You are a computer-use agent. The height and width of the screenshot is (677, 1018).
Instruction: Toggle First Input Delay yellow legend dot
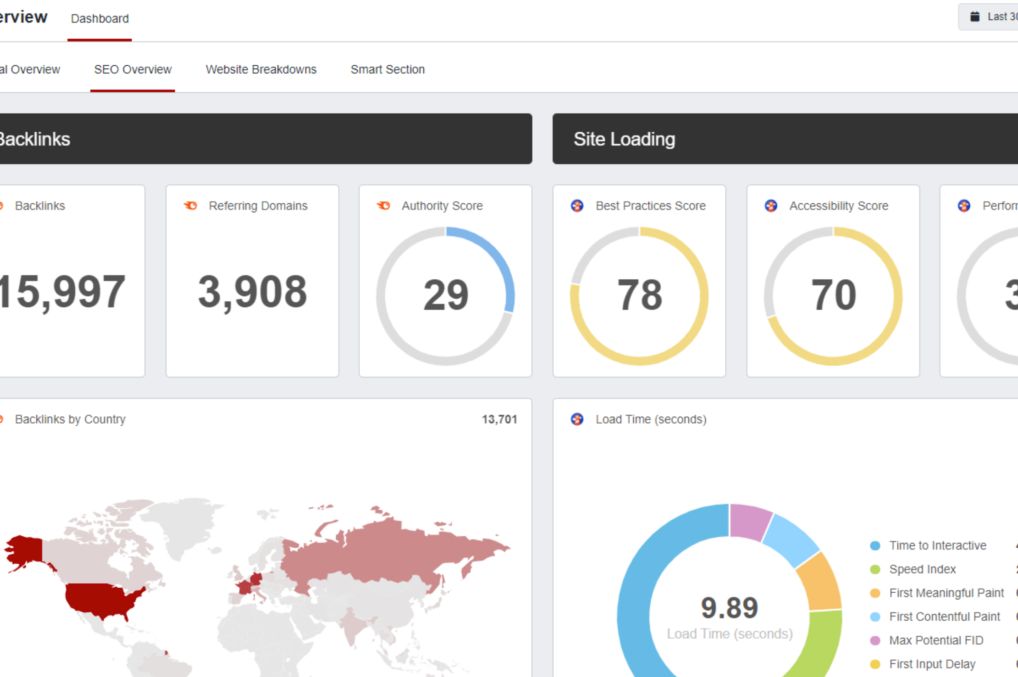pyautogui.click(x=875, y=664)
